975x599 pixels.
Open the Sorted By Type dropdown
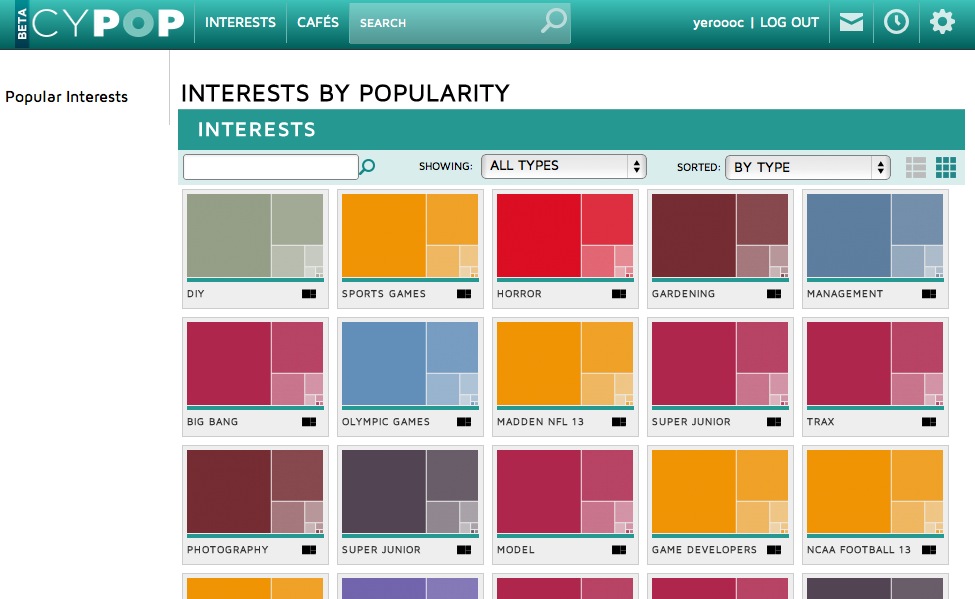[x=808, y=167]
